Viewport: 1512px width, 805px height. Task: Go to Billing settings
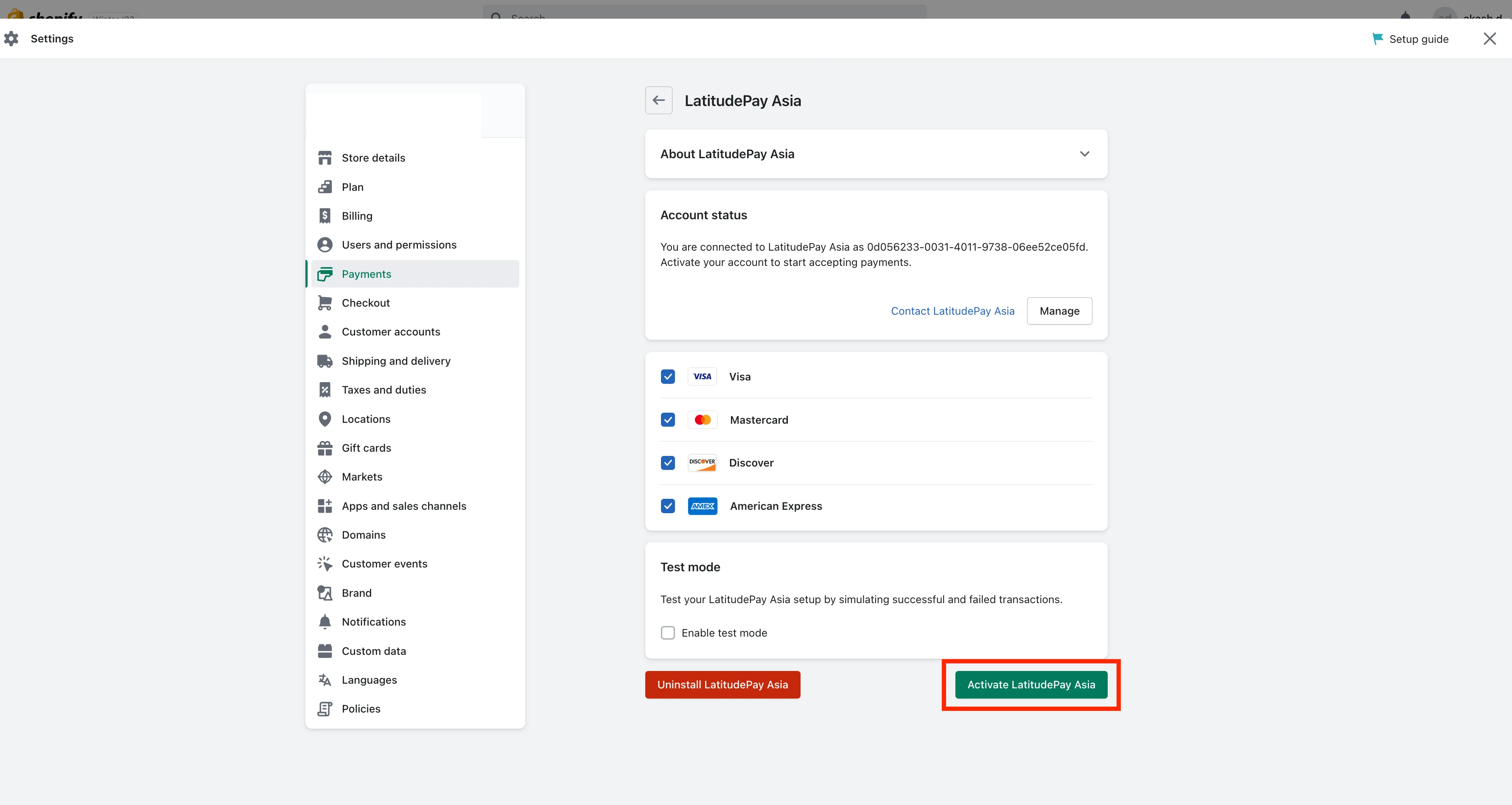click(415, 216)
